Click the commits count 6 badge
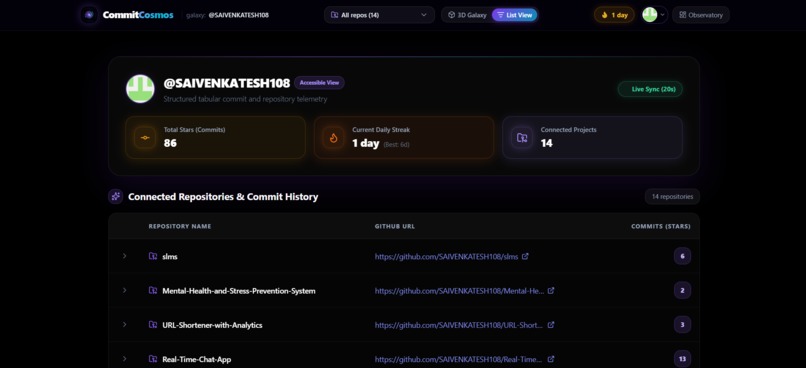 tap(682, 256)
